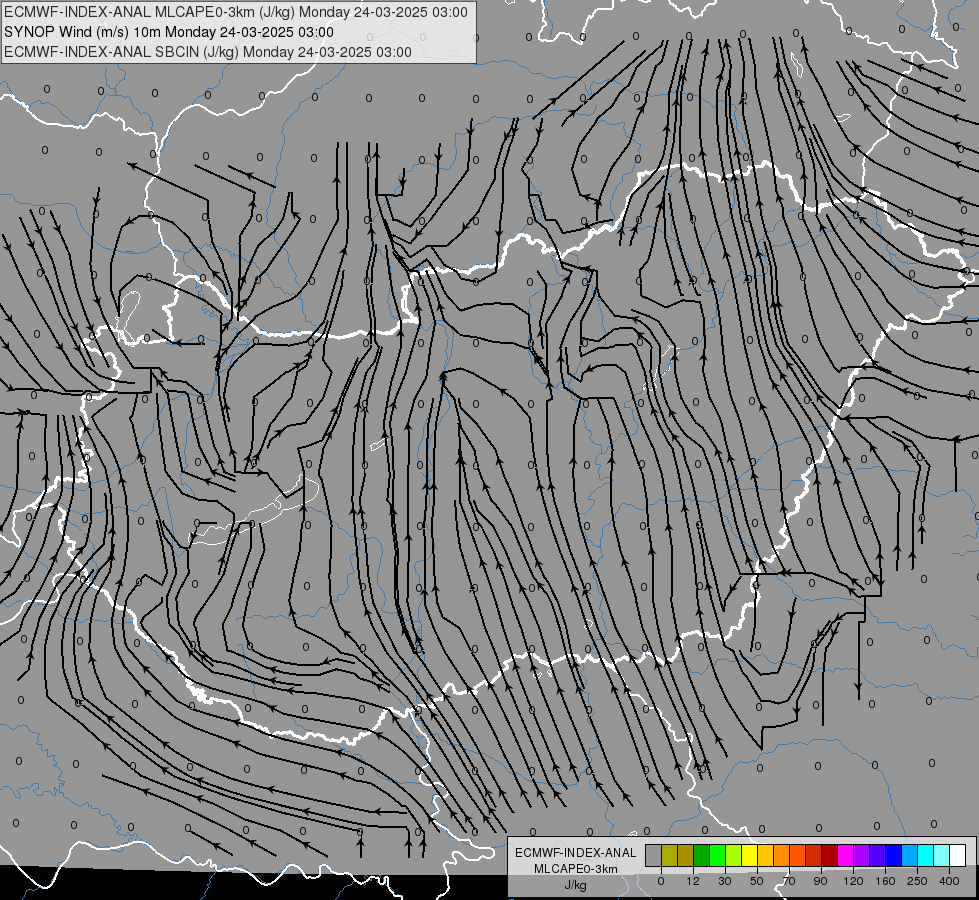Click the SBCIN title line in header
The image size is (979, 900).
point(208,52)
